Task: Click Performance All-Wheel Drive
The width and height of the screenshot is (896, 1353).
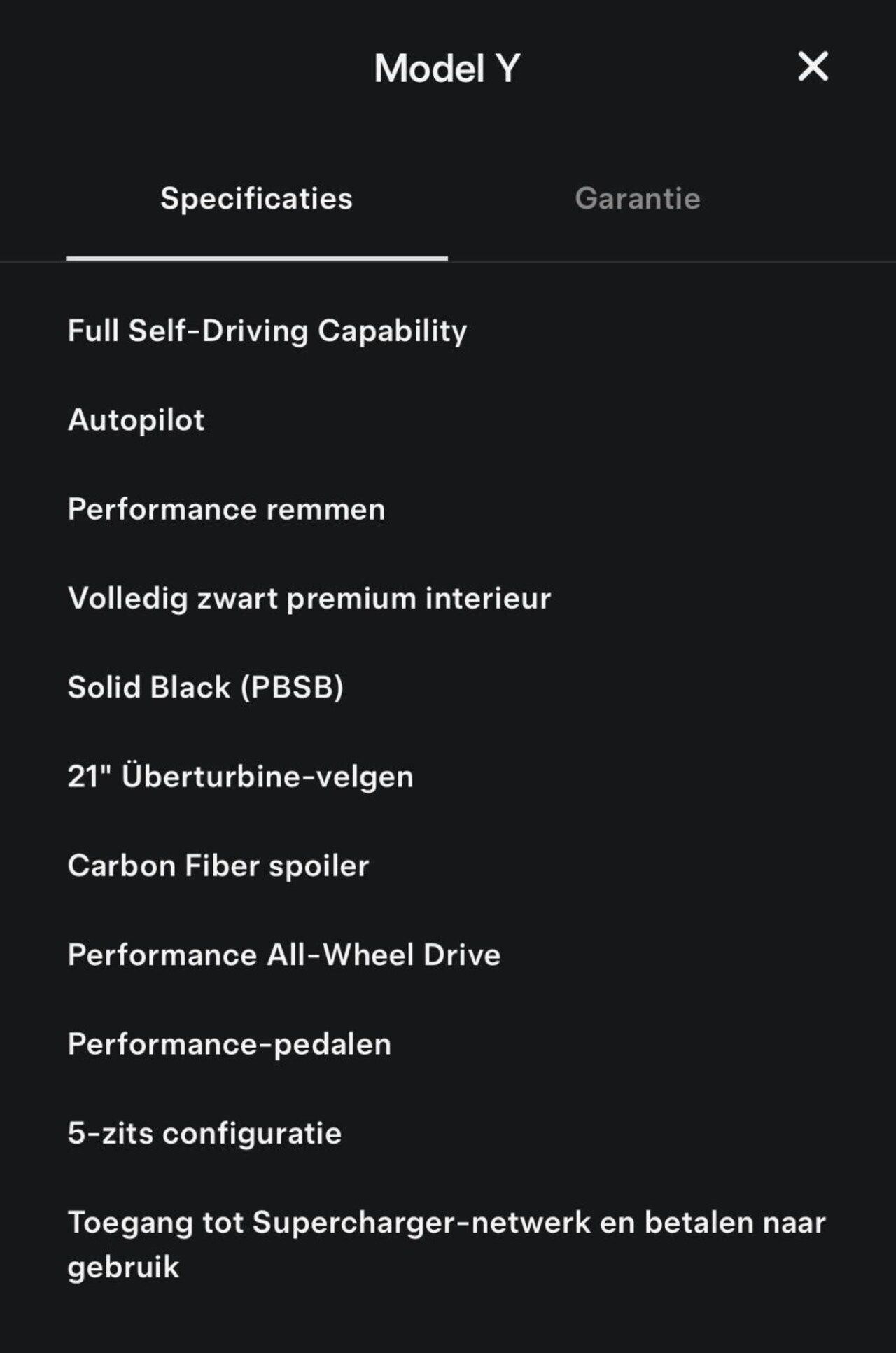Action: 284,955
